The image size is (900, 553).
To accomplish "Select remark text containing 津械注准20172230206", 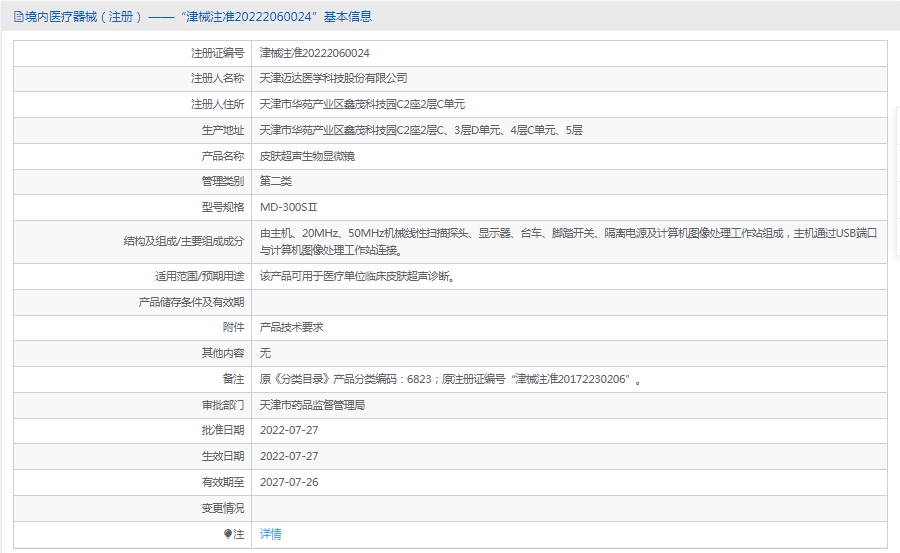I will 450,379.
